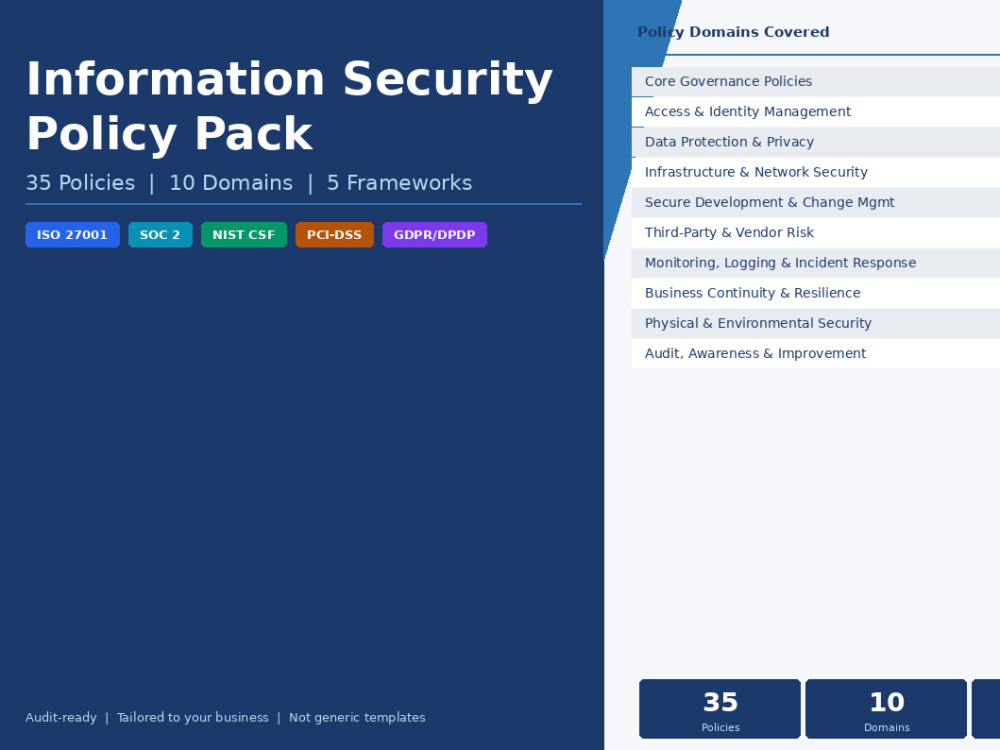Click Monitoring, Logging & Incident Response row
Viewport: 1000px width, 750px height.
point(816,263)
